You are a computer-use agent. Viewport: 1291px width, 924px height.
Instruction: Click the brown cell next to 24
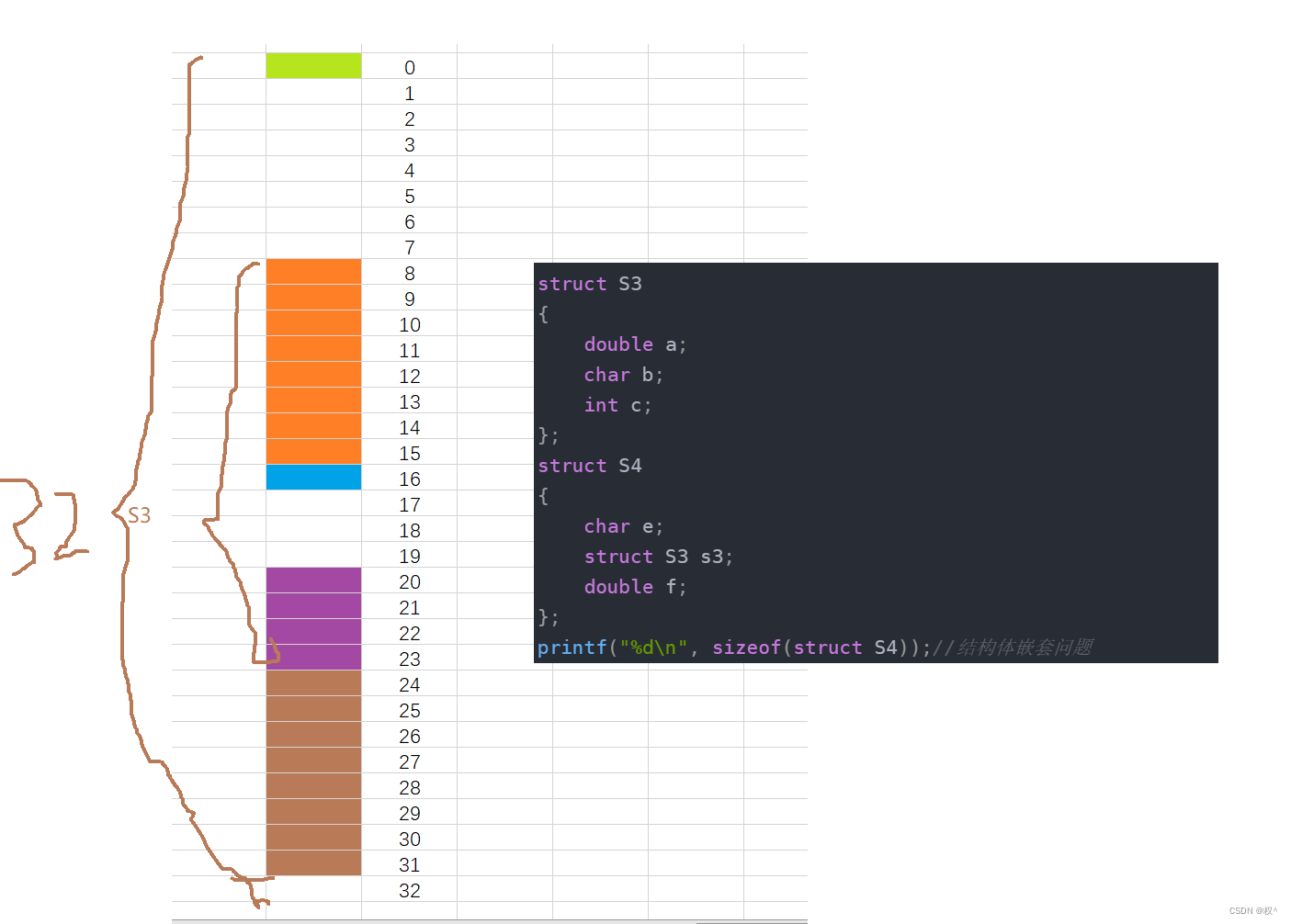(x=313, y=682)
